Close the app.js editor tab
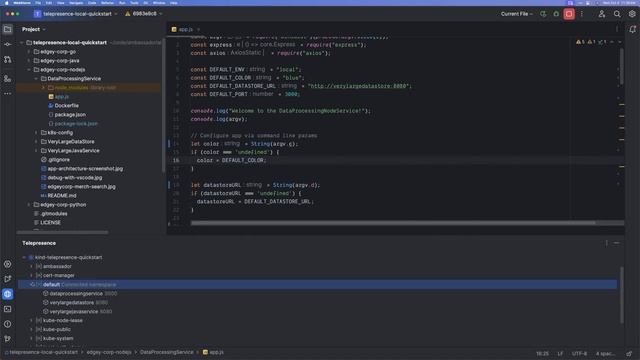This screenshot has width=640, height=360. (x=198, y=29)
